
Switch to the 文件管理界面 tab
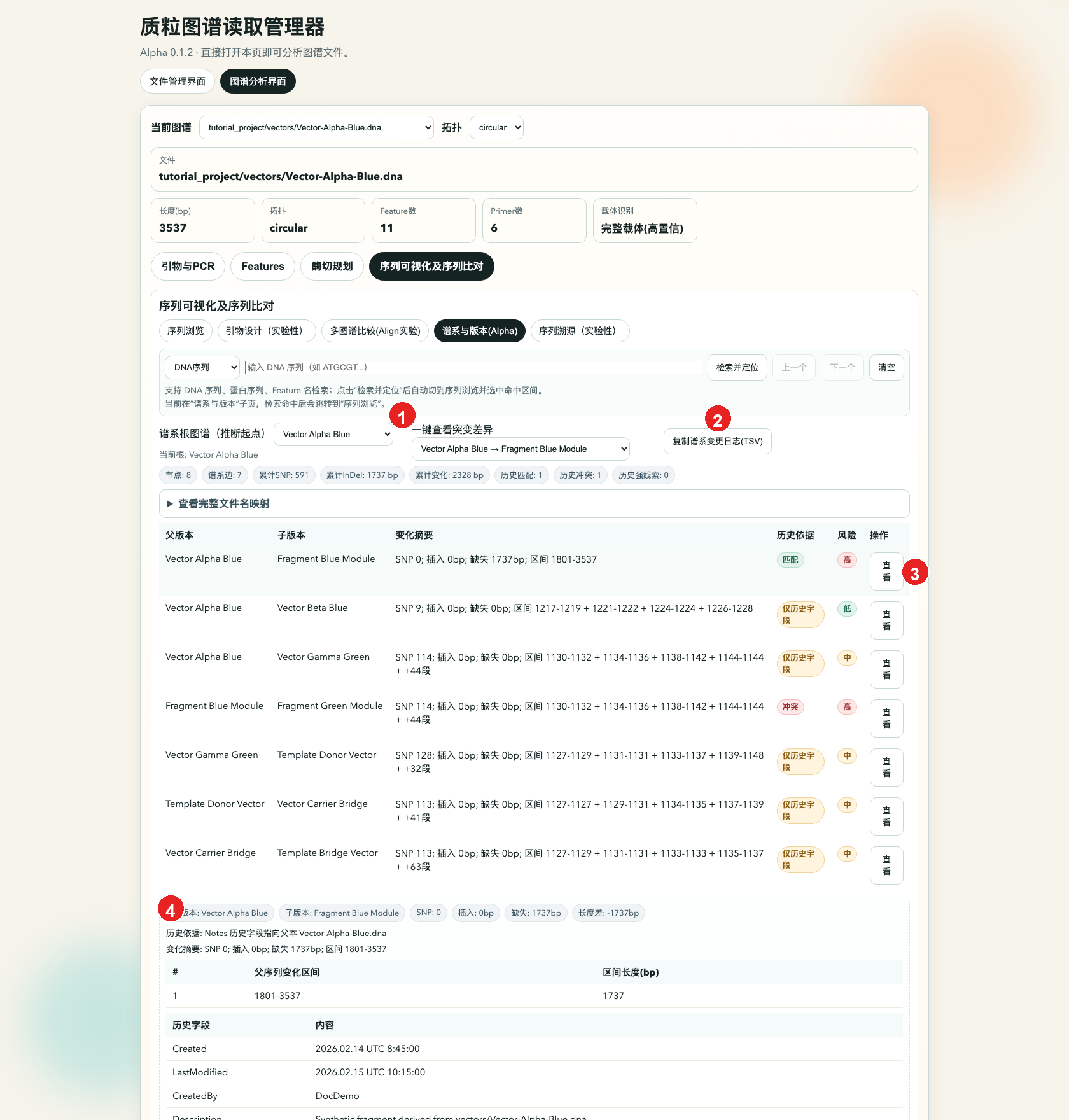click(178, 81)
